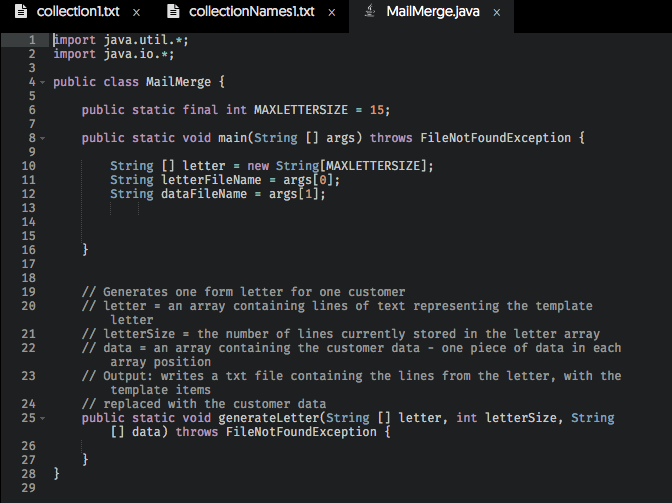Click the collection1.txt file icon
The image size is (672, 503).
[21, 12]
